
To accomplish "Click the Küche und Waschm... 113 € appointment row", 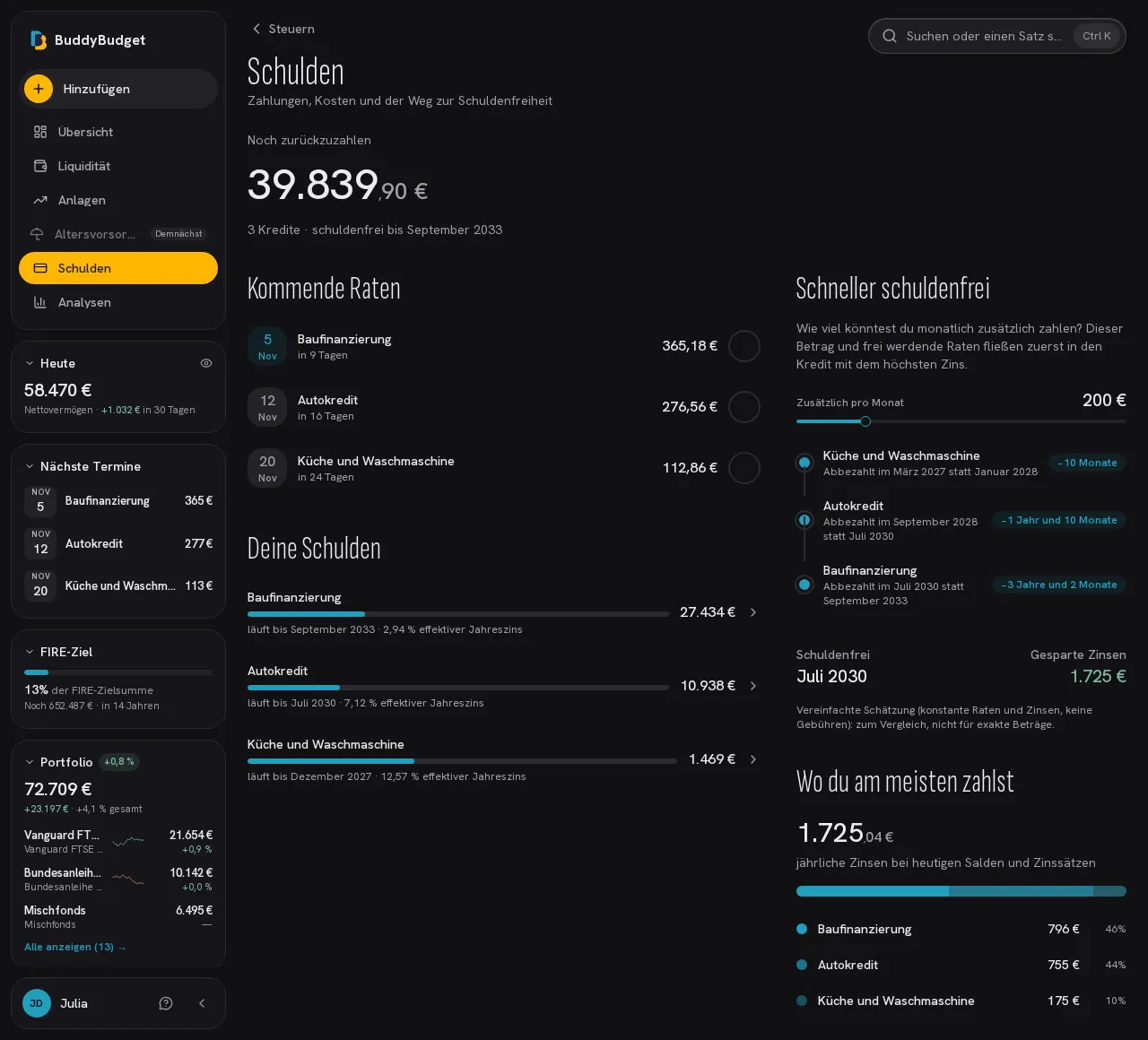I will [x=118, y=586].
